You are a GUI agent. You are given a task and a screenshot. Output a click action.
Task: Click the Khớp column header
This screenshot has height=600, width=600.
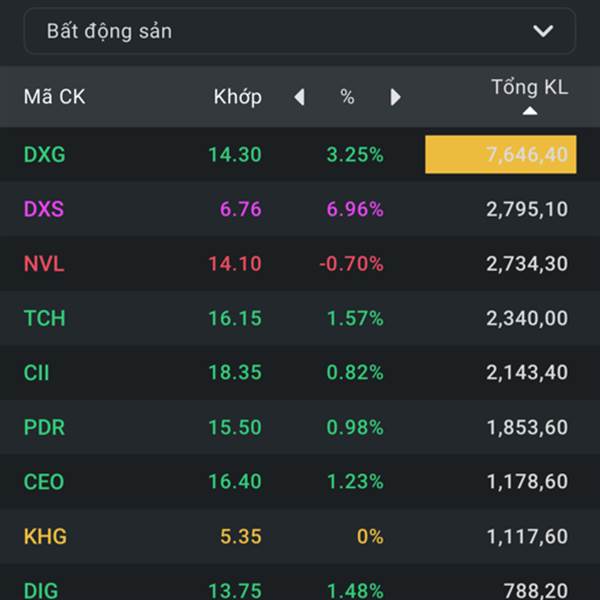pyautogui.click(x=237, y=97)
